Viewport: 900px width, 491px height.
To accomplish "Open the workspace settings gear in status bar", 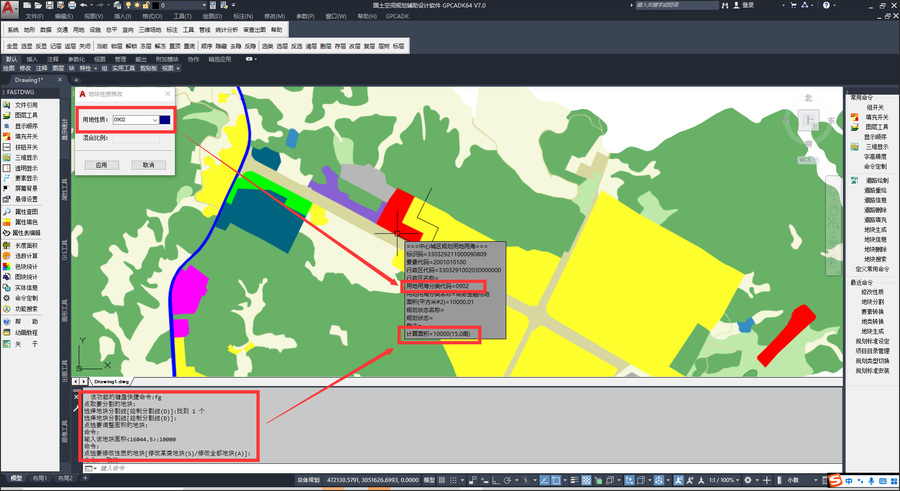I will pyautogui.click(x=748, y=480).
